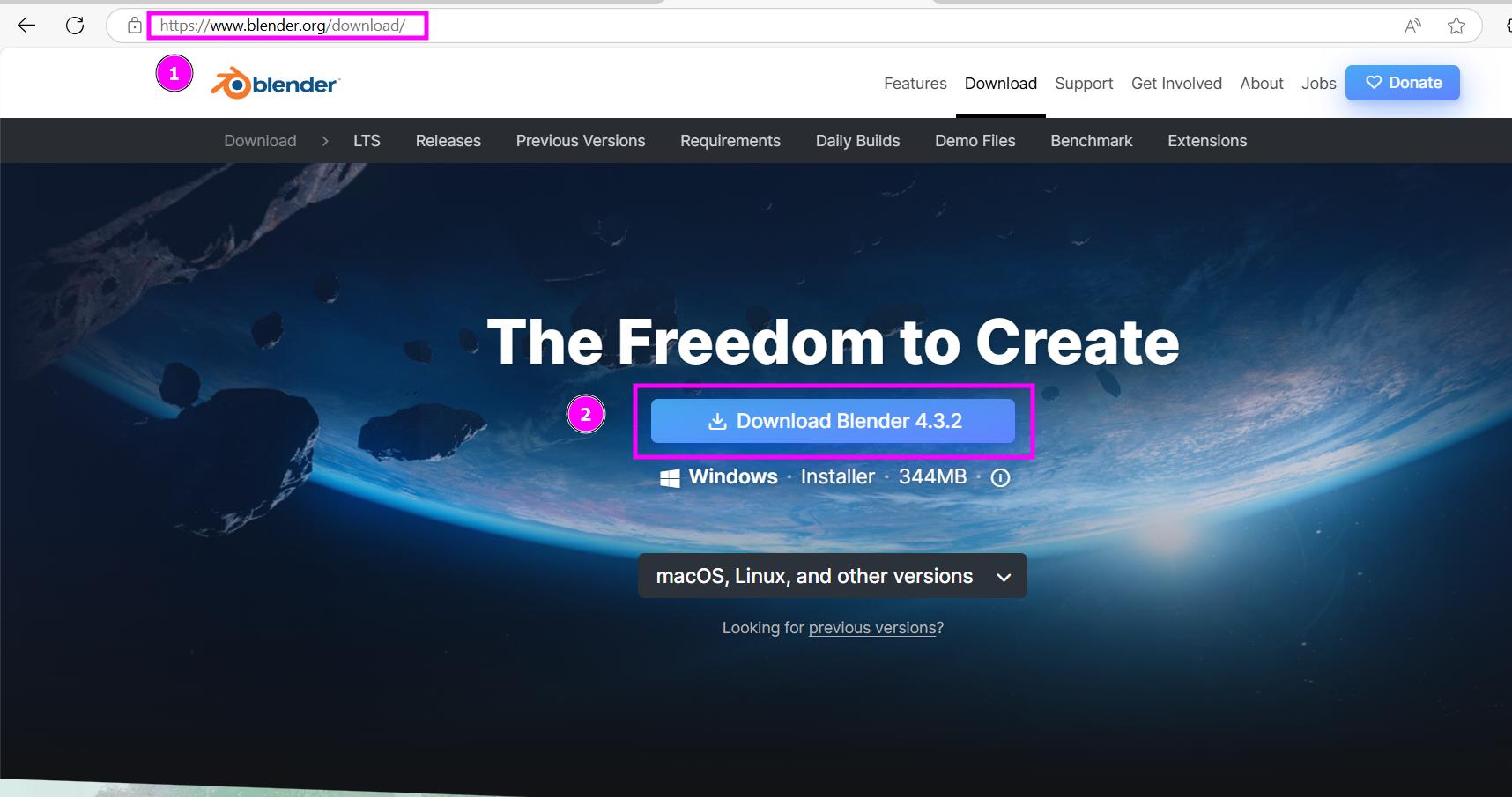Go to Get Involved
Viewport: 1512px width, 797px height.
coord(1176,83)
